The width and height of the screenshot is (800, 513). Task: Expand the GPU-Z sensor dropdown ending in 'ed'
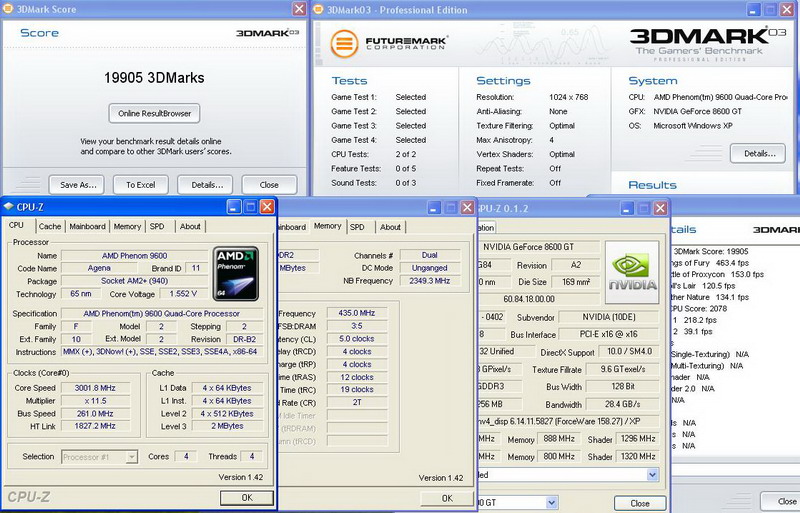tap(653, 475)
